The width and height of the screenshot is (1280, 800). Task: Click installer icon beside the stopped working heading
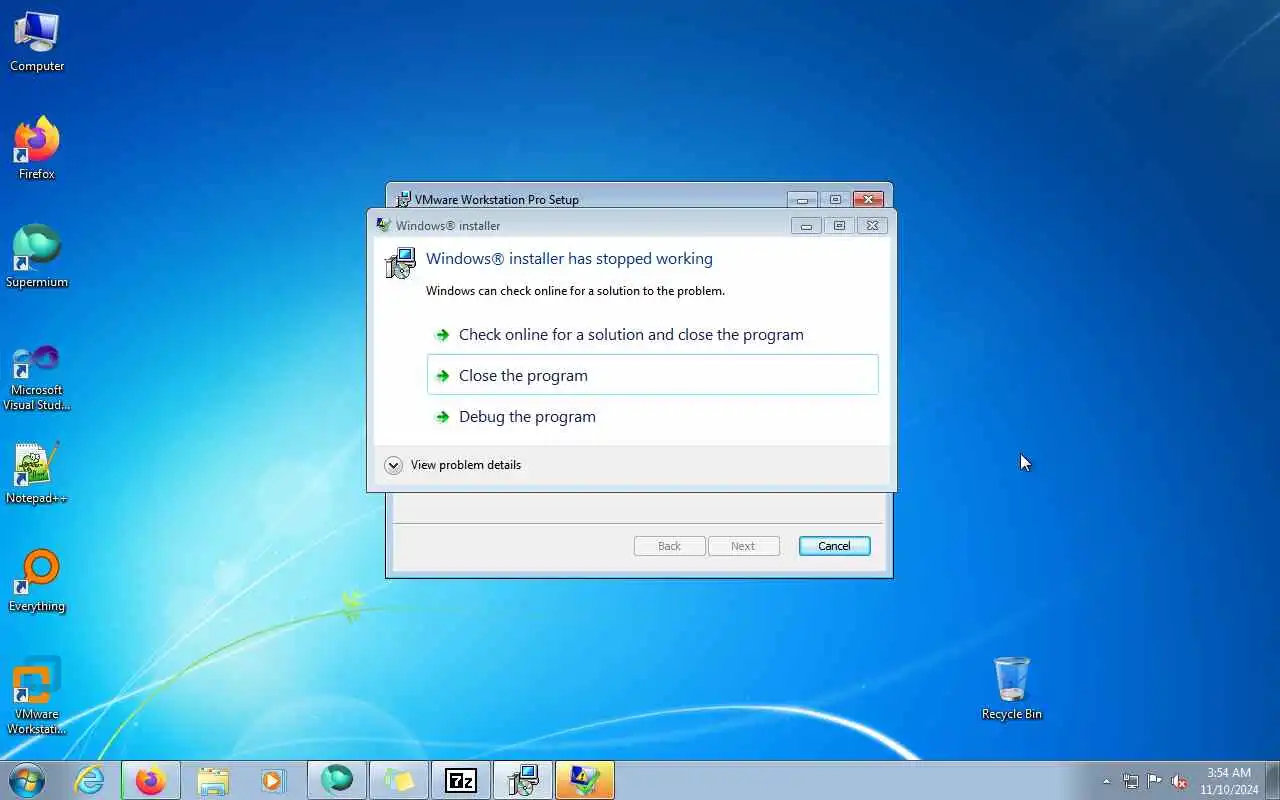click(x=400, y=263)
